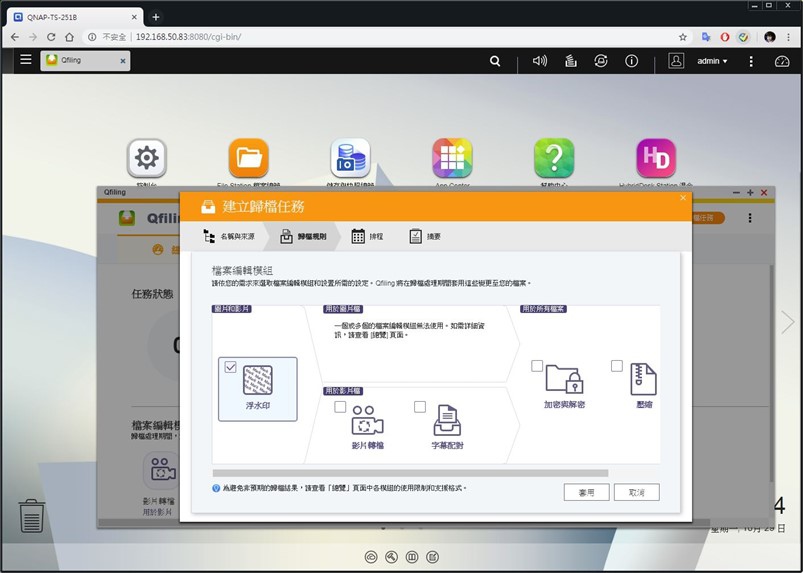The image size is (803, 573).
Task: Close the 建立歸檔任務 dialog
Action: pos(683,198)
